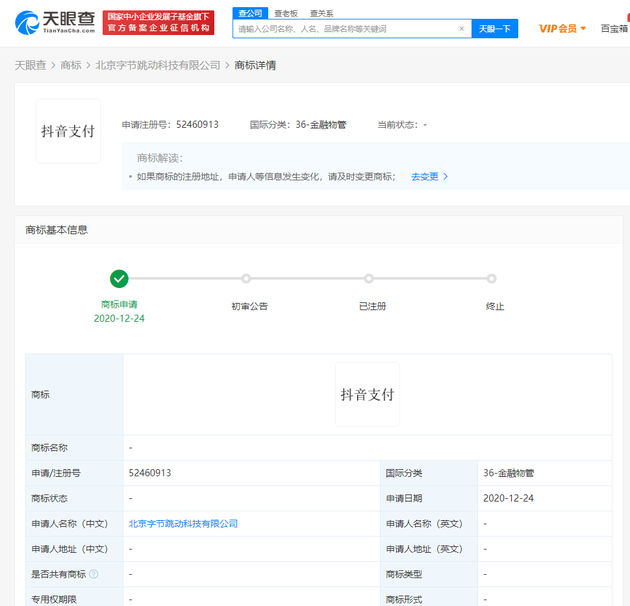Focus the company name search input
The height and width of the screenshot is (606, 630).
pos(346,29)
